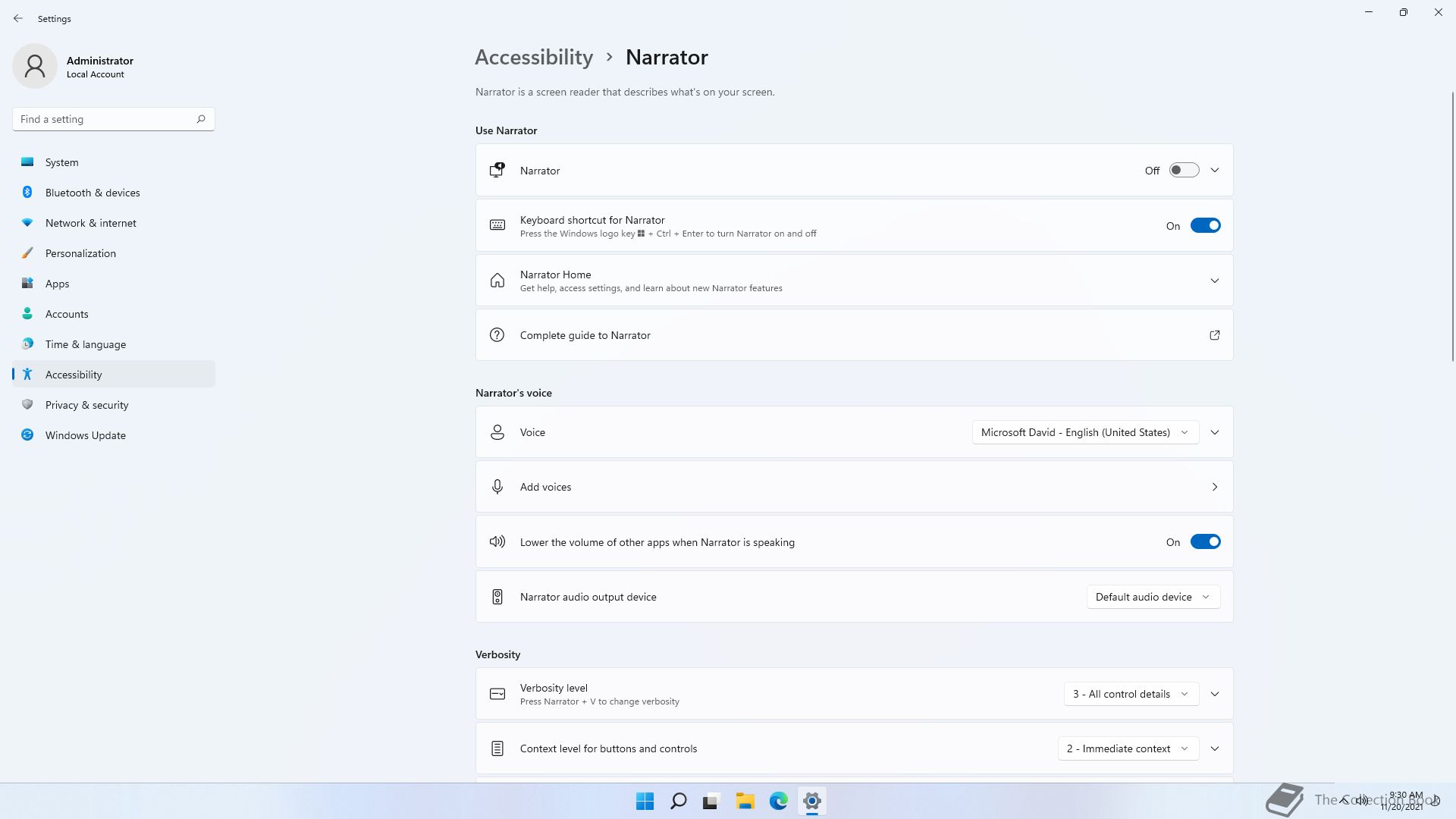Select Personalization in the sidebar

(x=114, y=253)
